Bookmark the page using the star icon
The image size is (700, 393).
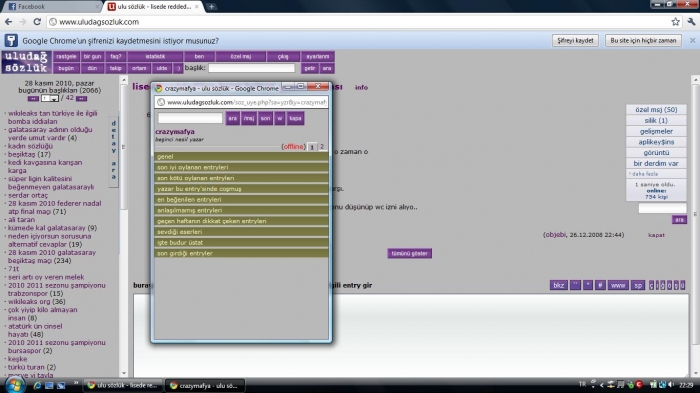(675, 21)
